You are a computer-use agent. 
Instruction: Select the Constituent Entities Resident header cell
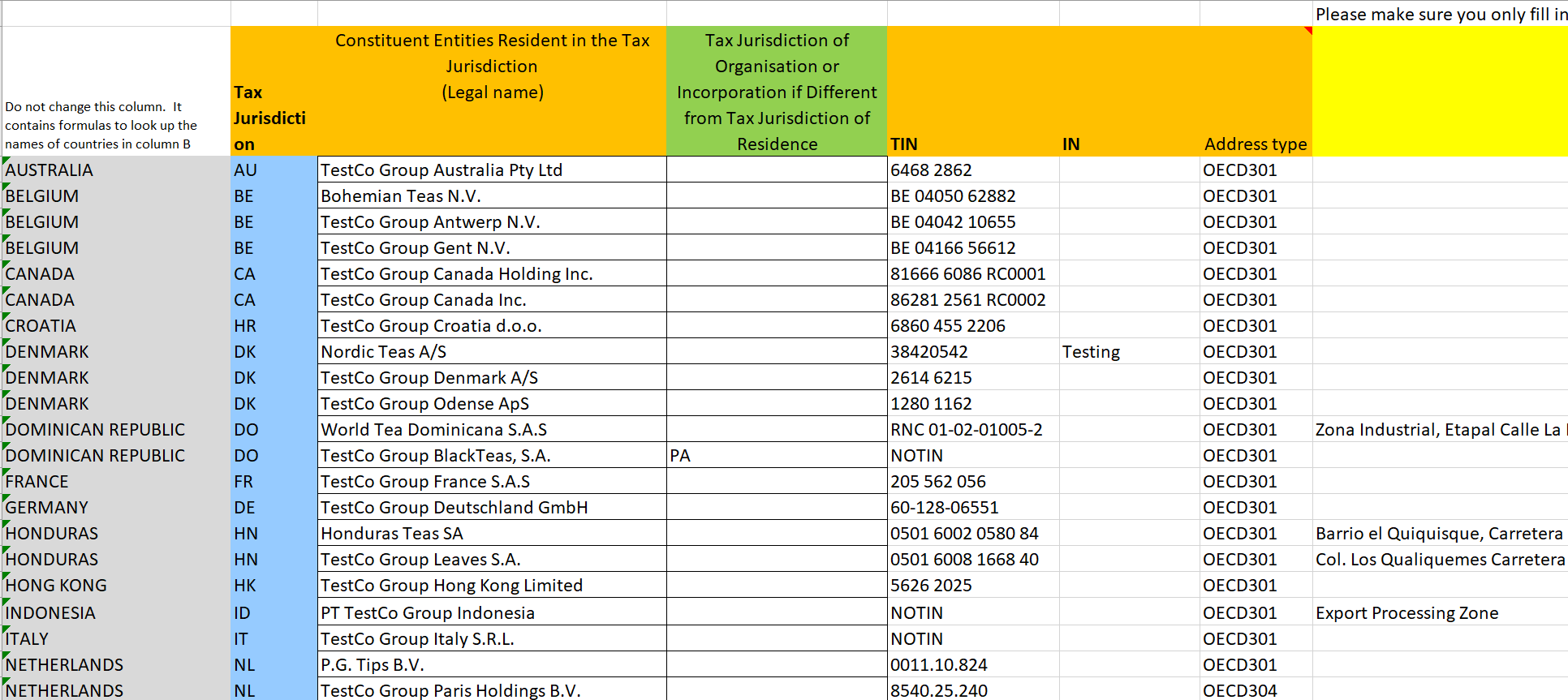click(491, 92)
